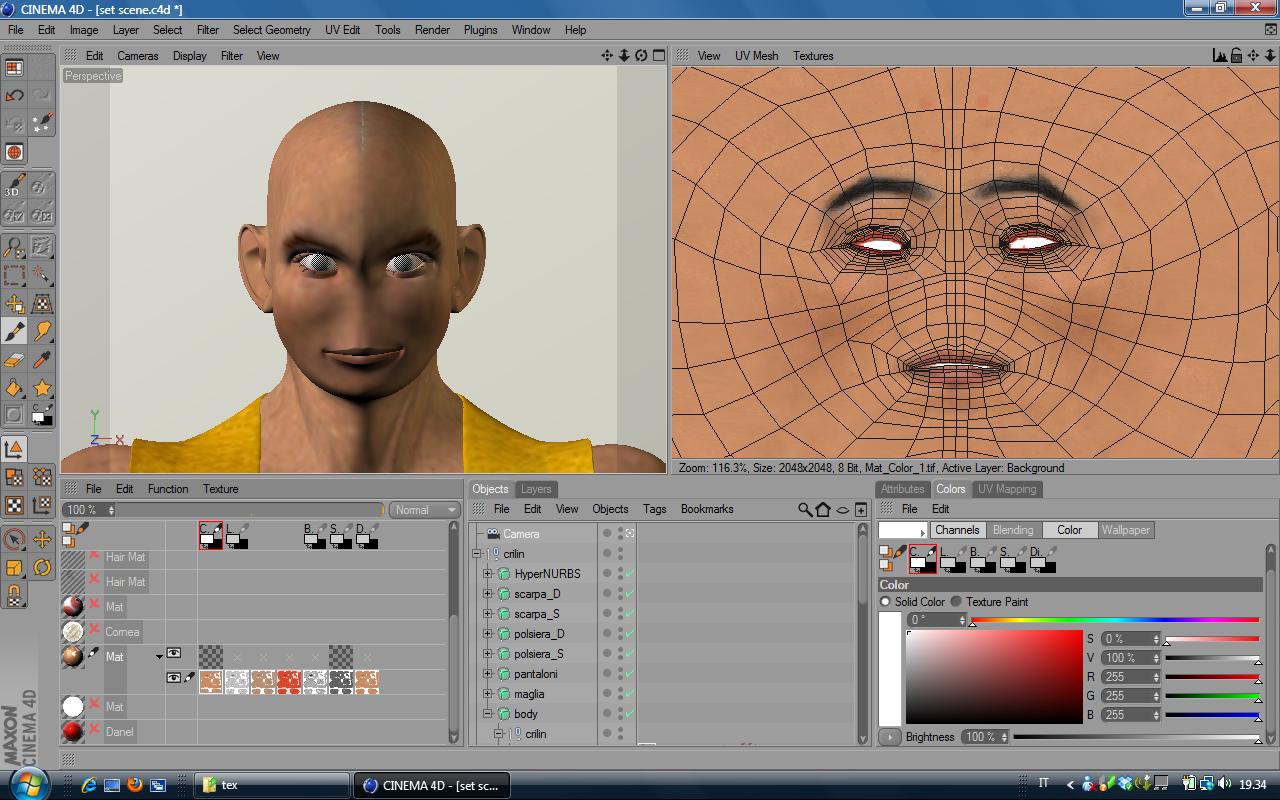The height and width of the screenshot is (800, 1280).
Task: Expand the HyperNURBS object tree node
Action: click(488, 574)
